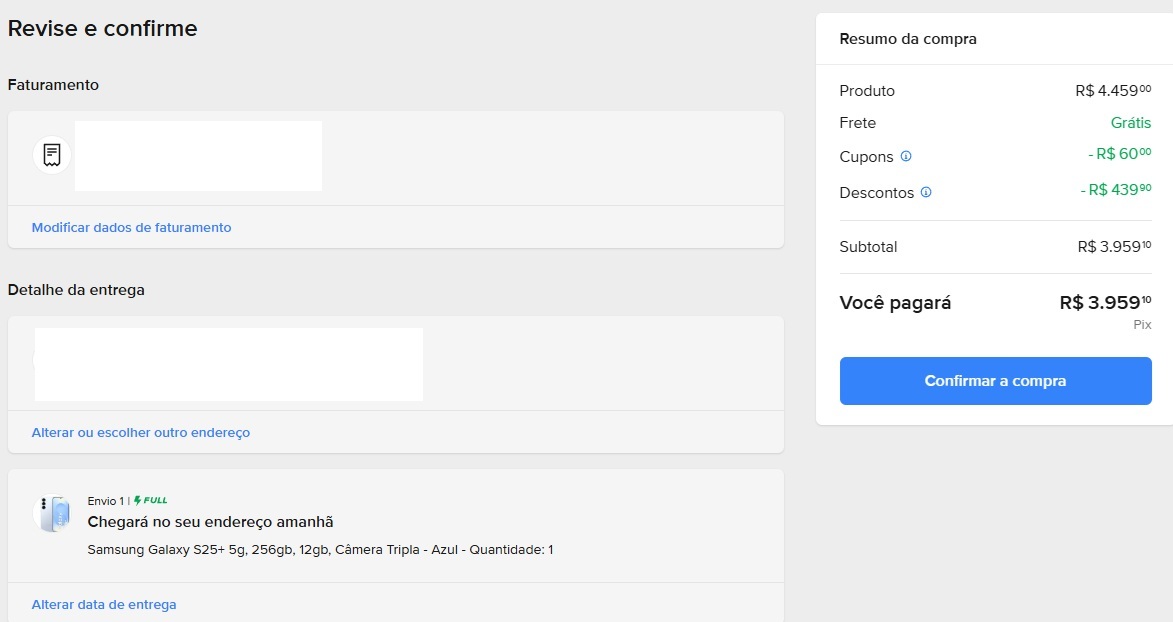Select Alterar ou escolher outro endereço

pyautogui.click(x=141, y=433)
